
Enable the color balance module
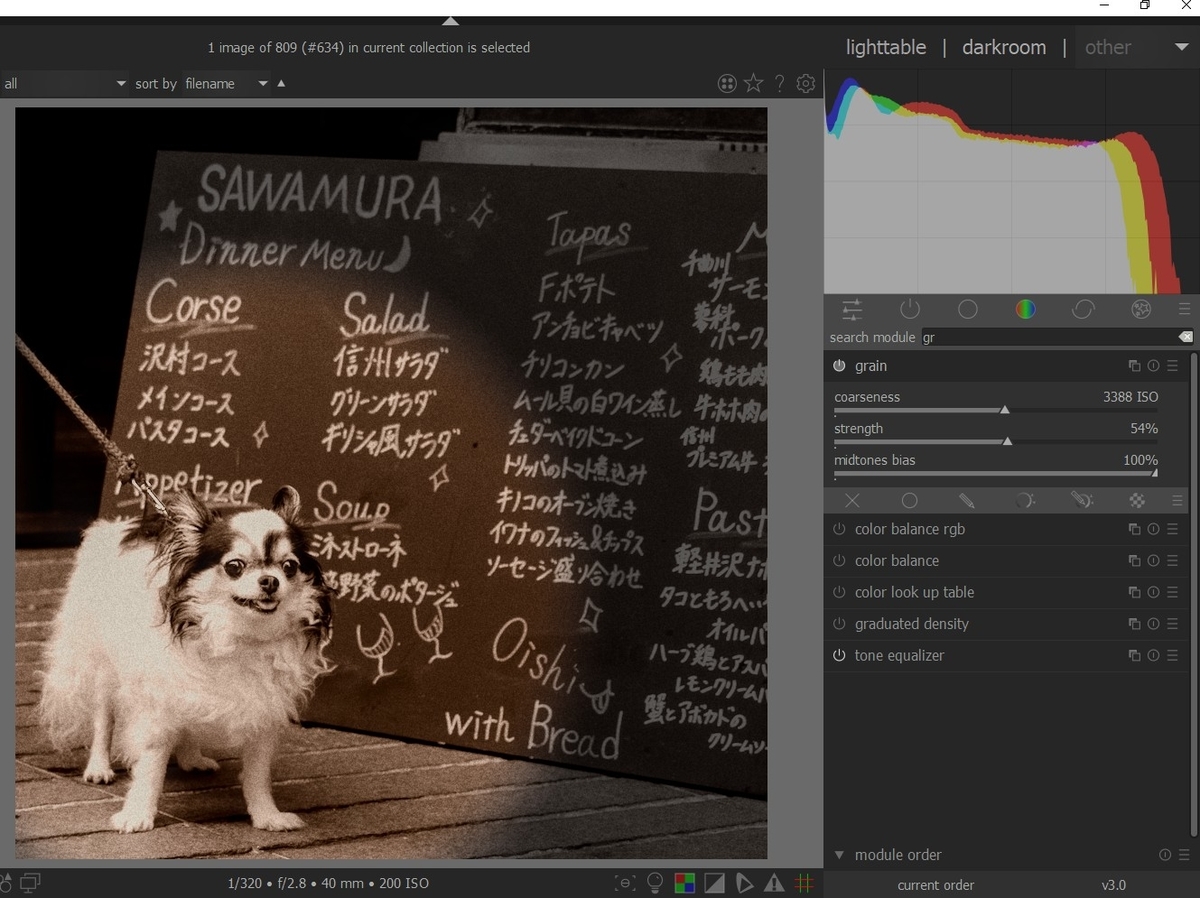839,561
